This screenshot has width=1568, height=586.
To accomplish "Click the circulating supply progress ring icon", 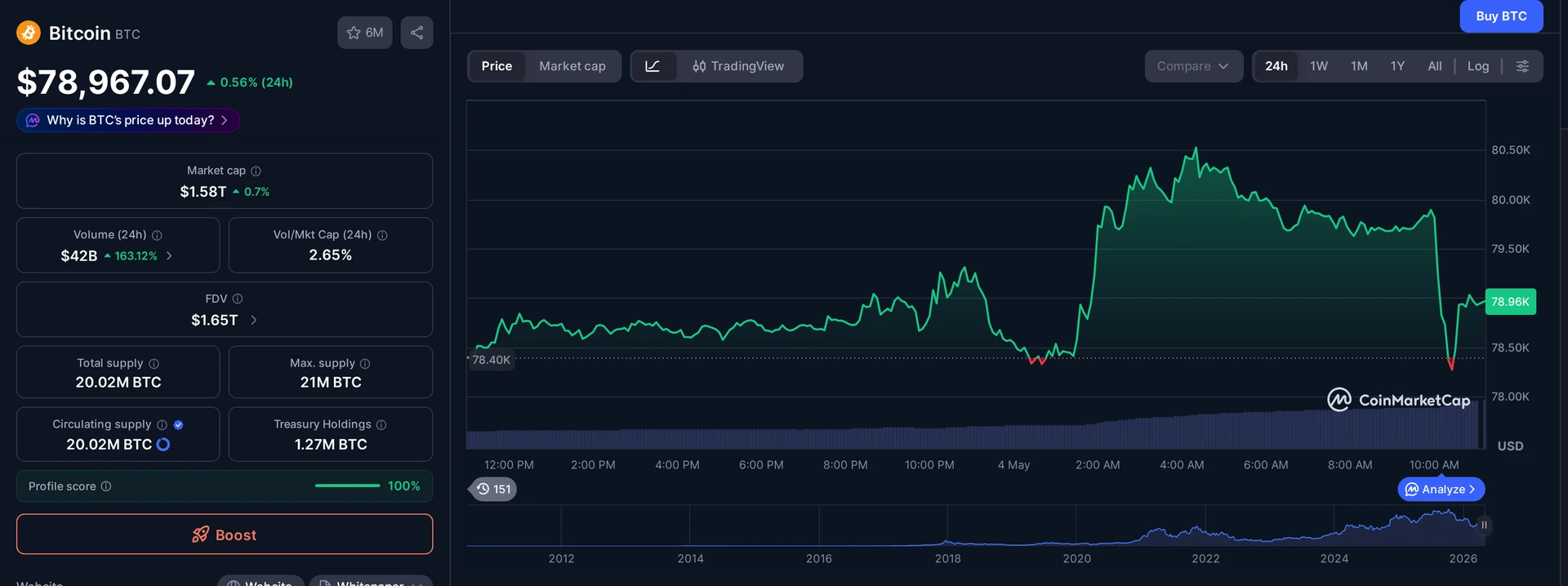I will (163, 444).
